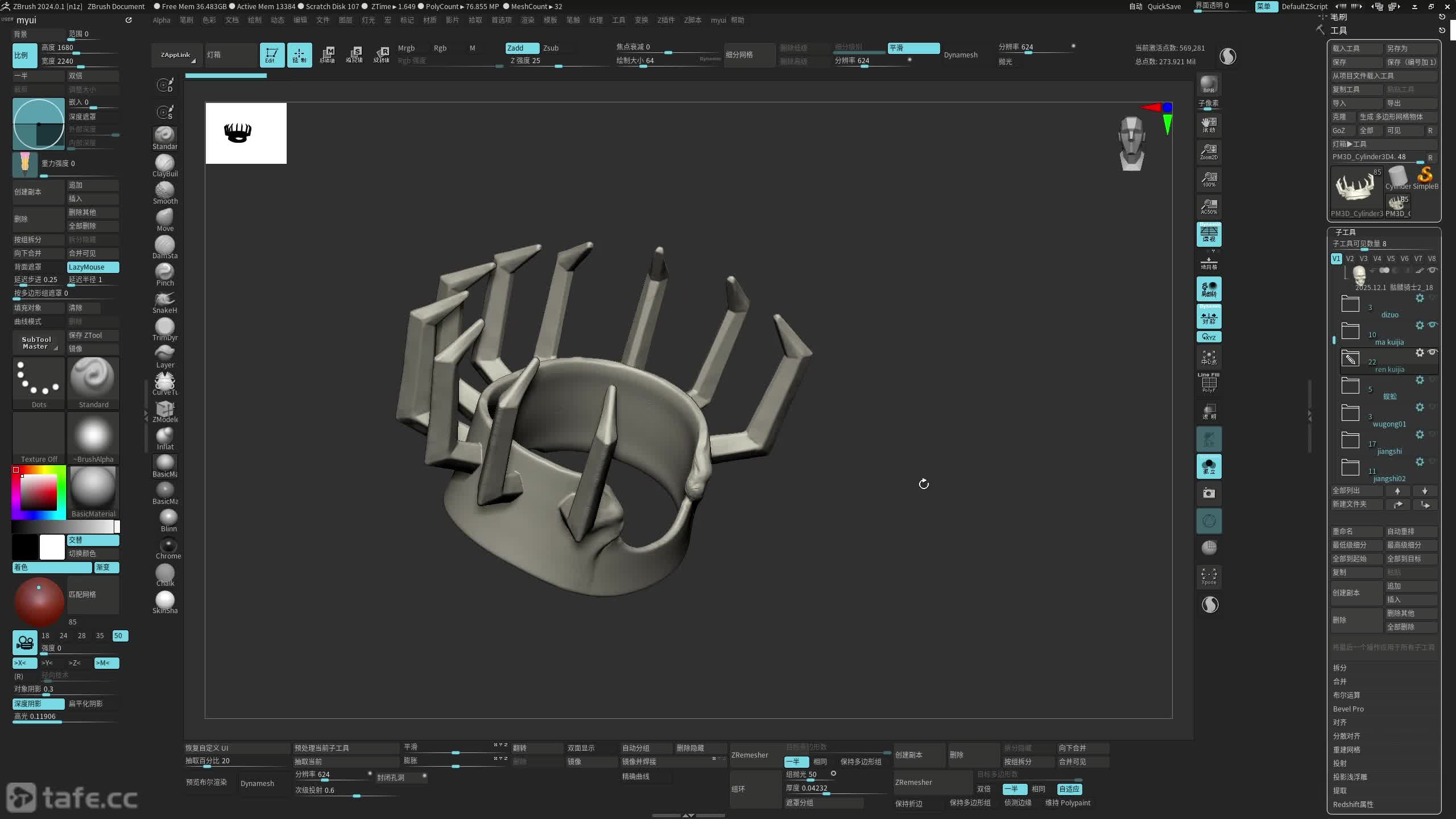The height and width of the screenshot is (819, 1456).
Task: Click the Dynamesh button in top bar
Action: point(961,55)
